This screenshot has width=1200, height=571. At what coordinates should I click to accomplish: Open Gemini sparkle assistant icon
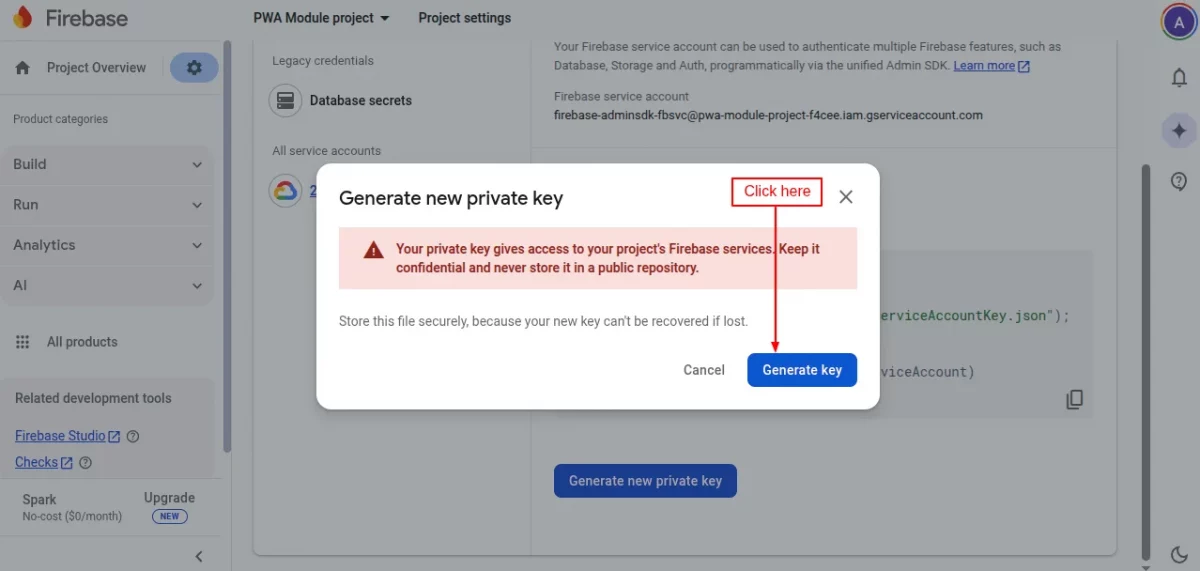click(x=1179, y=130)
